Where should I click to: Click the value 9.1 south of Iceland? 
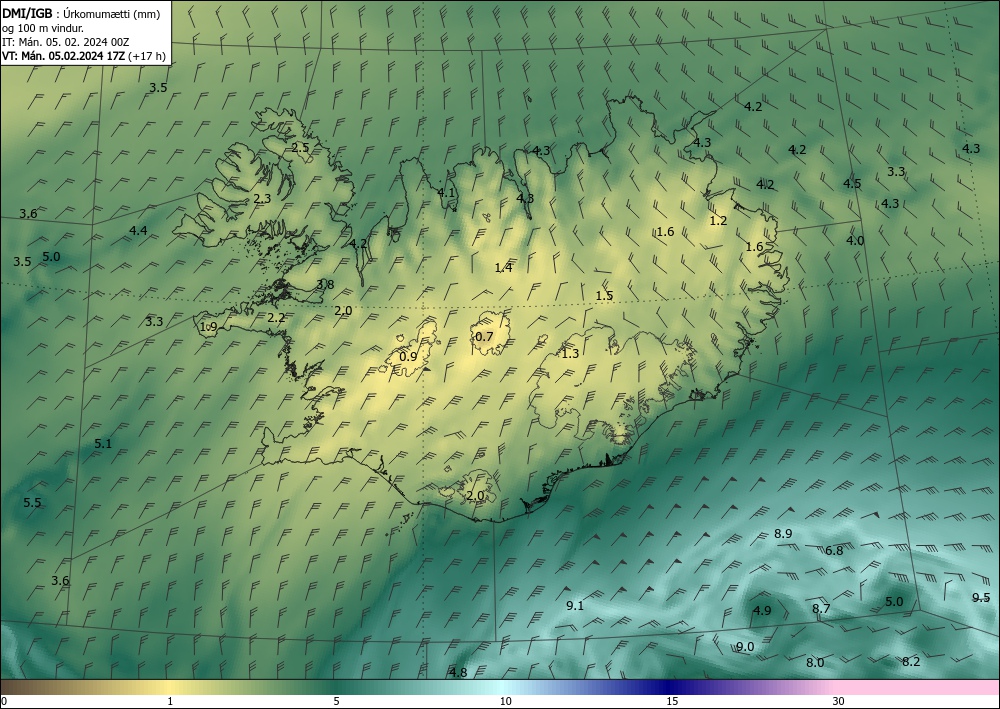coord(575,606)
